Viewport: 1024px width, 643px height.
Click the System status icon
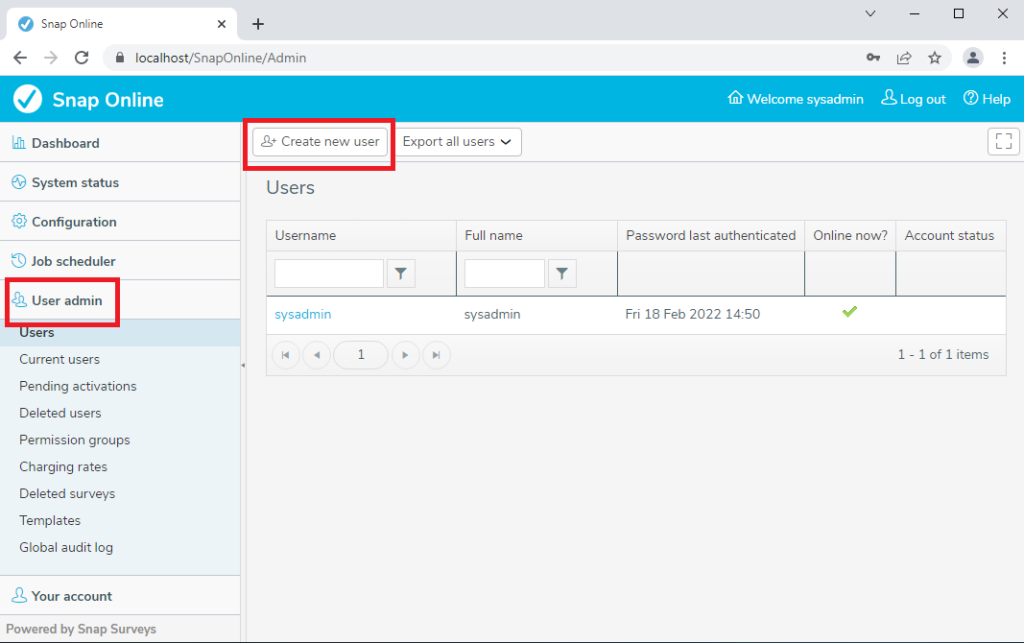tap(18, 182)
